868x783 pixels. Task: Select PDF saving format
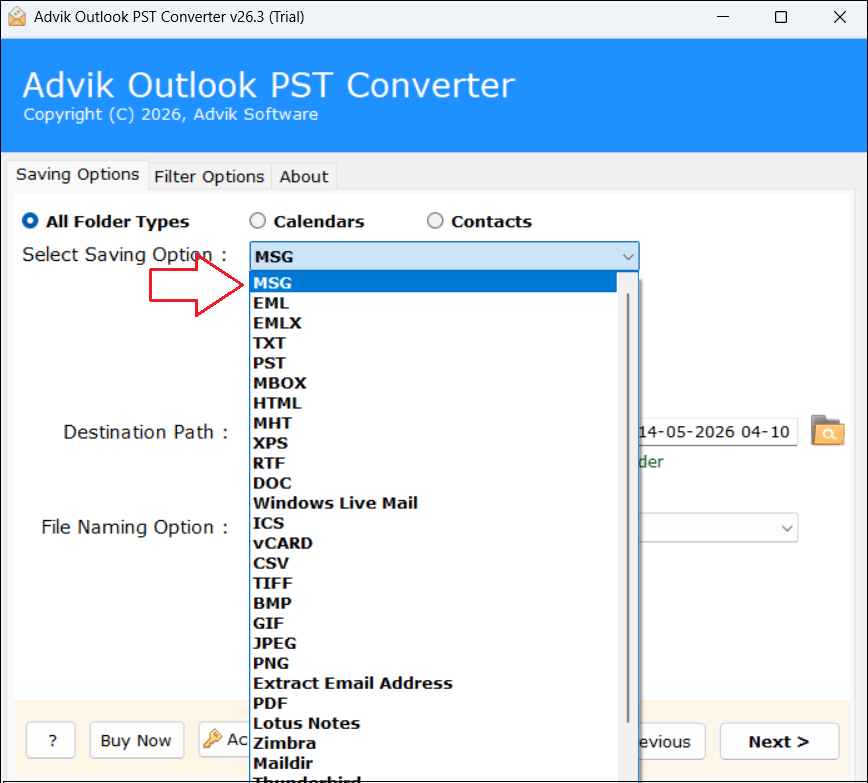433,703
